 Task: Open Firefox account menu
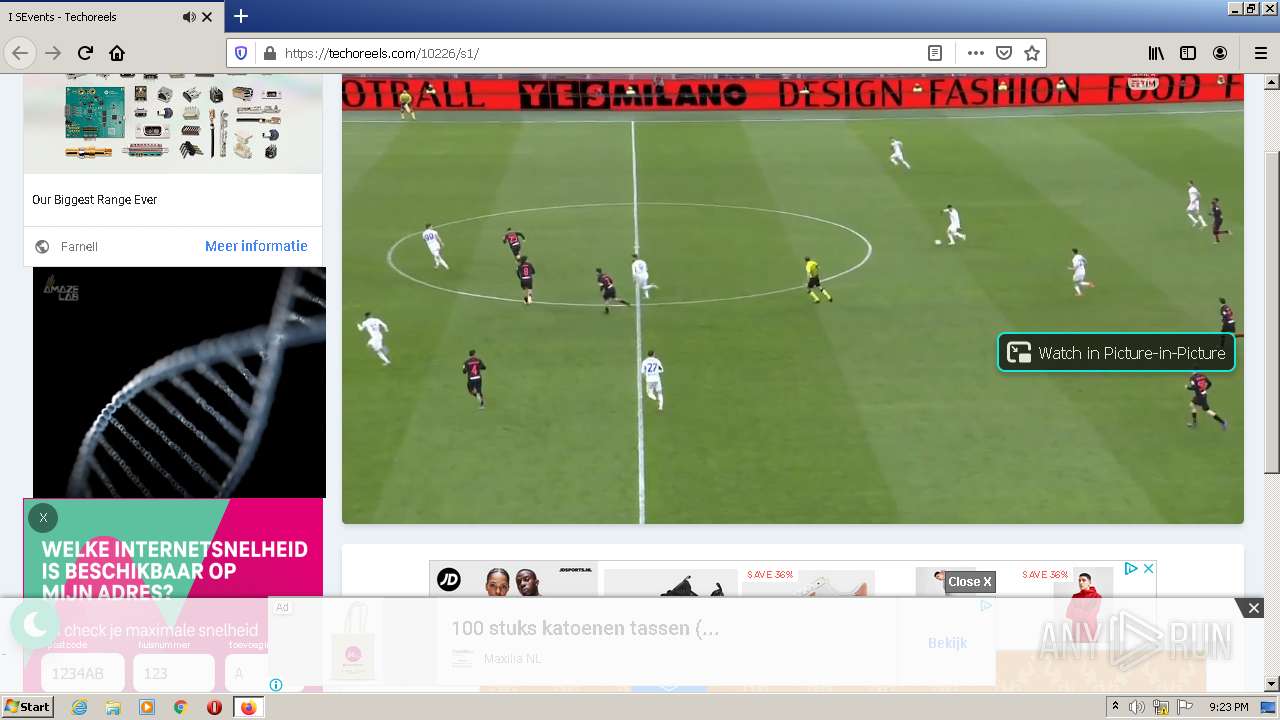(1220, 53)
